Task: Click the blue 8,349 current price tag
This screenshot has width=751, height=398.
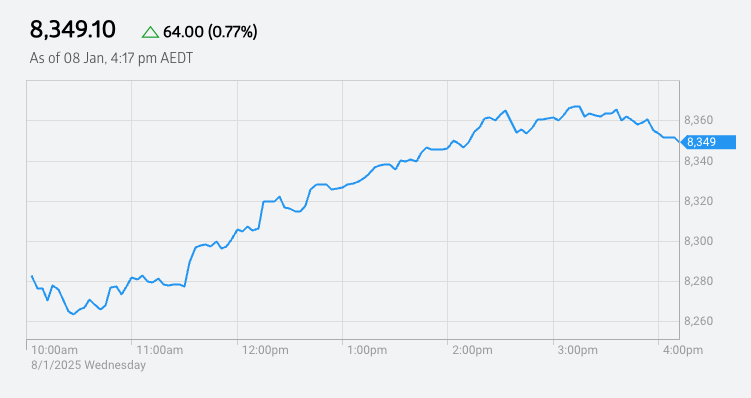Action: click(x=708, y=142)
